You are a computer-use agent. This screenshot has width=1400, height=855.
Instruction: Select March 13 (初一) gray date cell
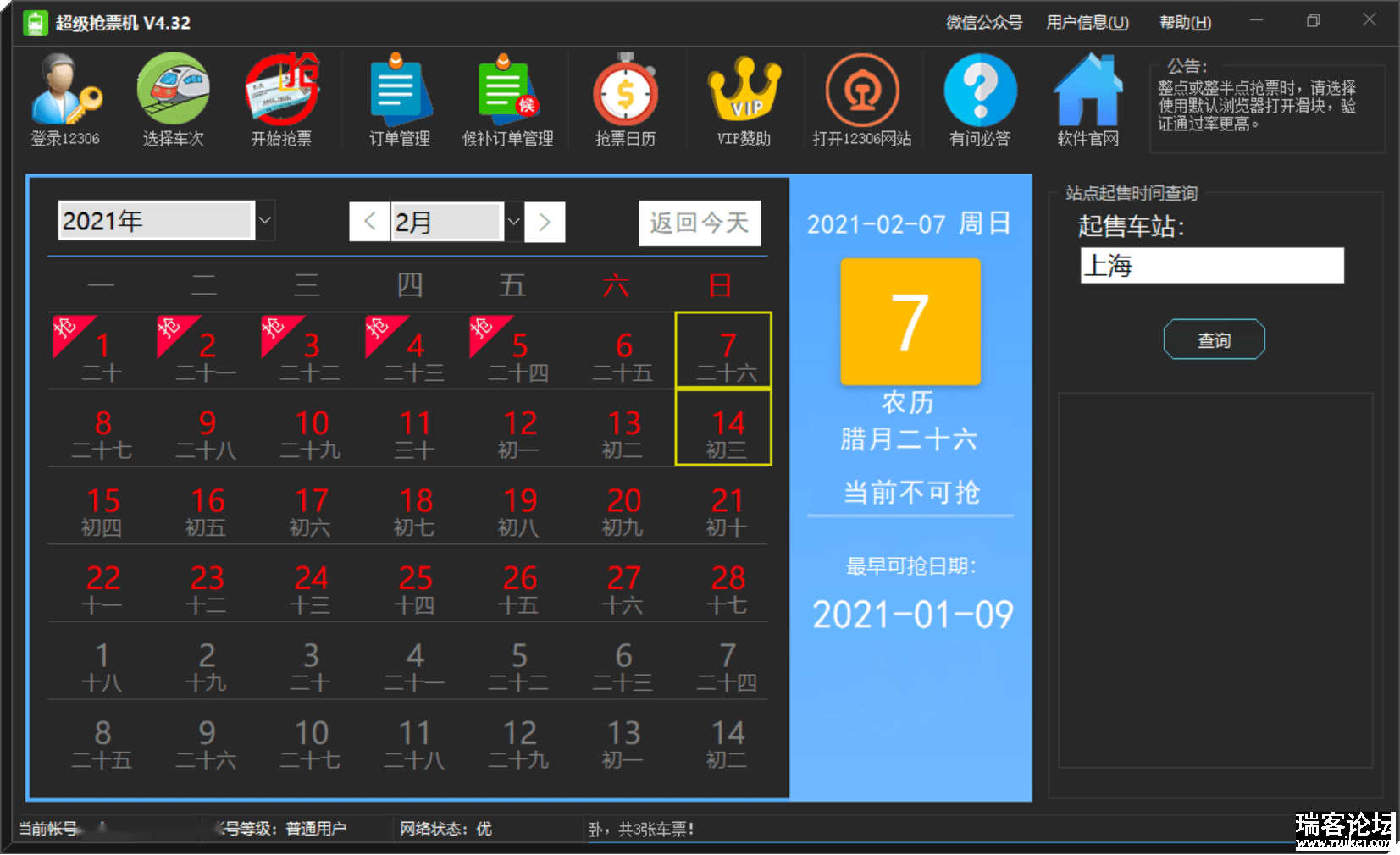pos(623,739)
